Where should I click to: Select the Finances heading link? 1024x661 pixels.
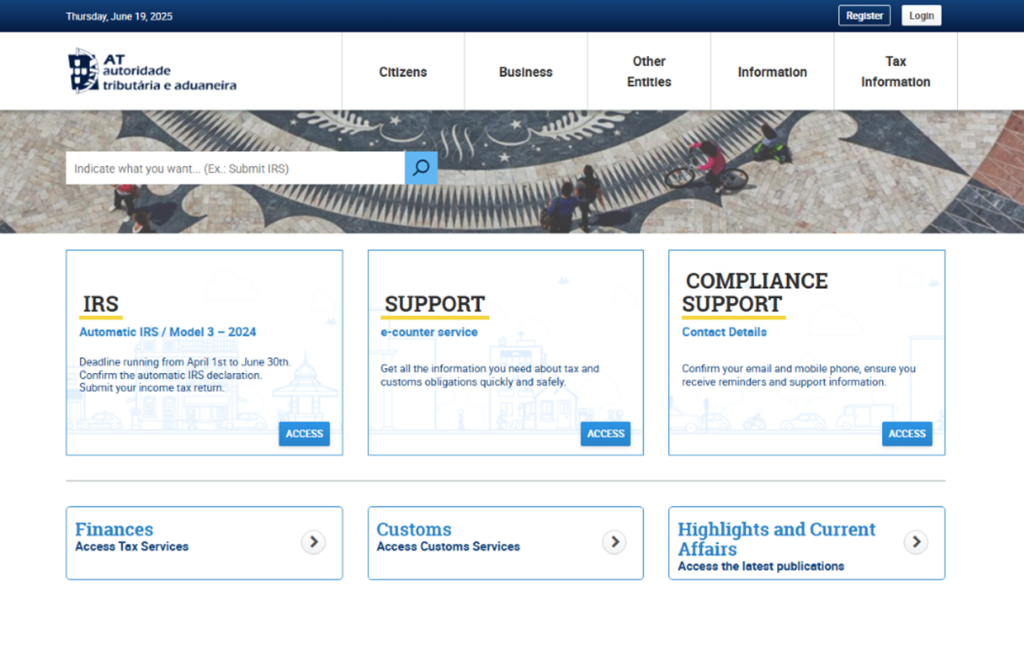click(x=114, y=529)
